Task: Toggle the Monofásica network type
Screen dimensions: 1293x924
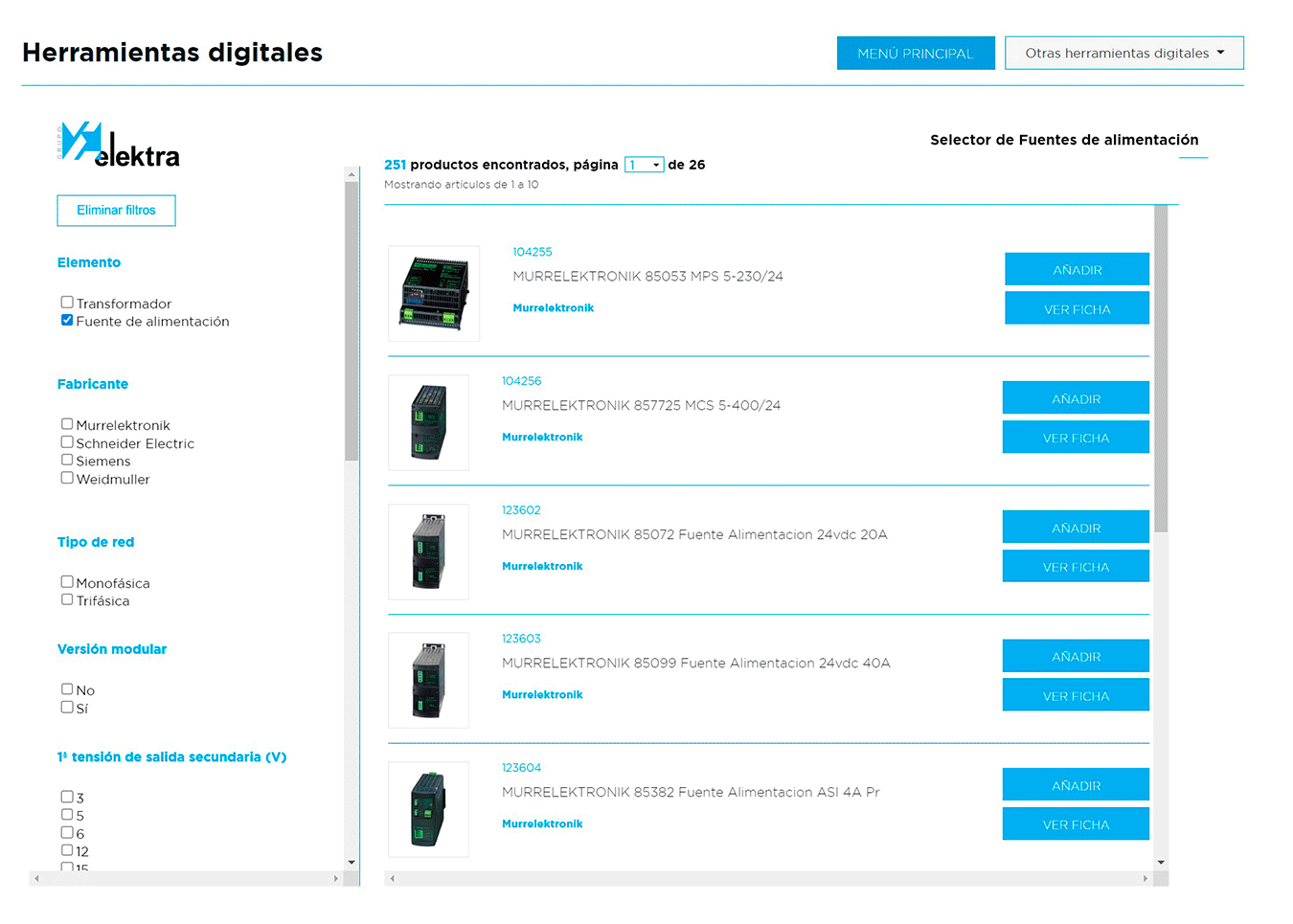Action: pos(67,581)
